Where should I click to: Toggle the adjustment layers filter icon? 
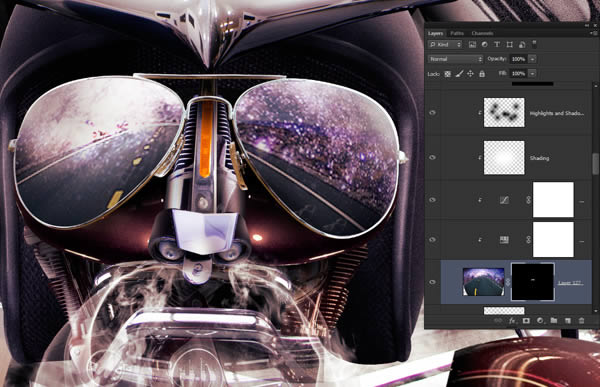point(484,45)
